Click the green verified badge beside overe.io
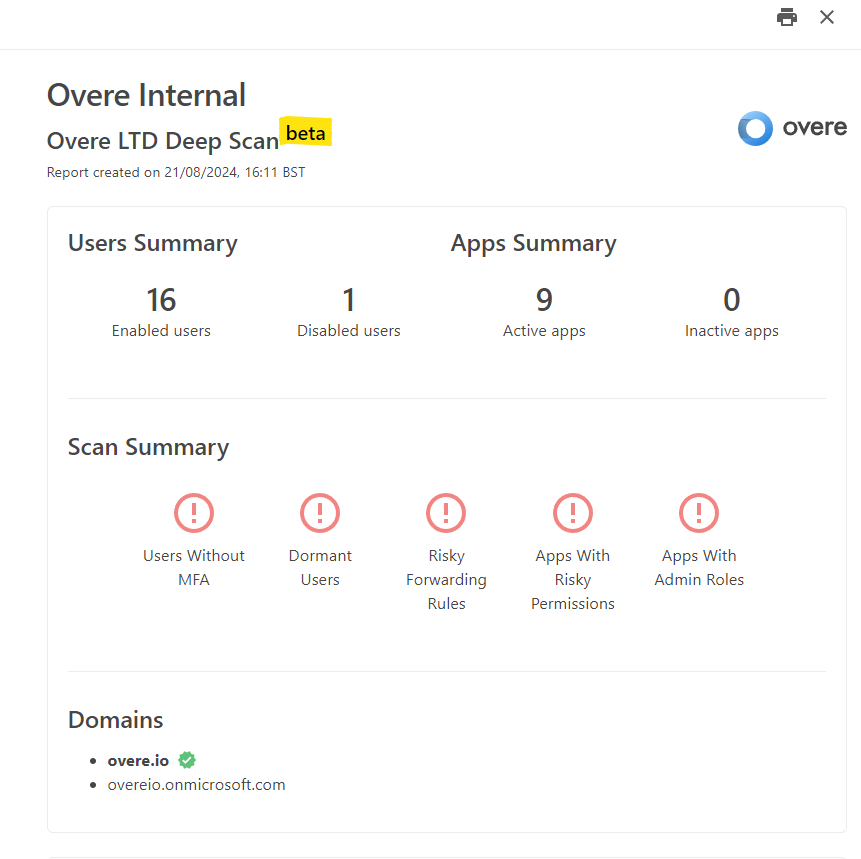The image size is (861, 859). pyautogui.click(x=187, y=760)
